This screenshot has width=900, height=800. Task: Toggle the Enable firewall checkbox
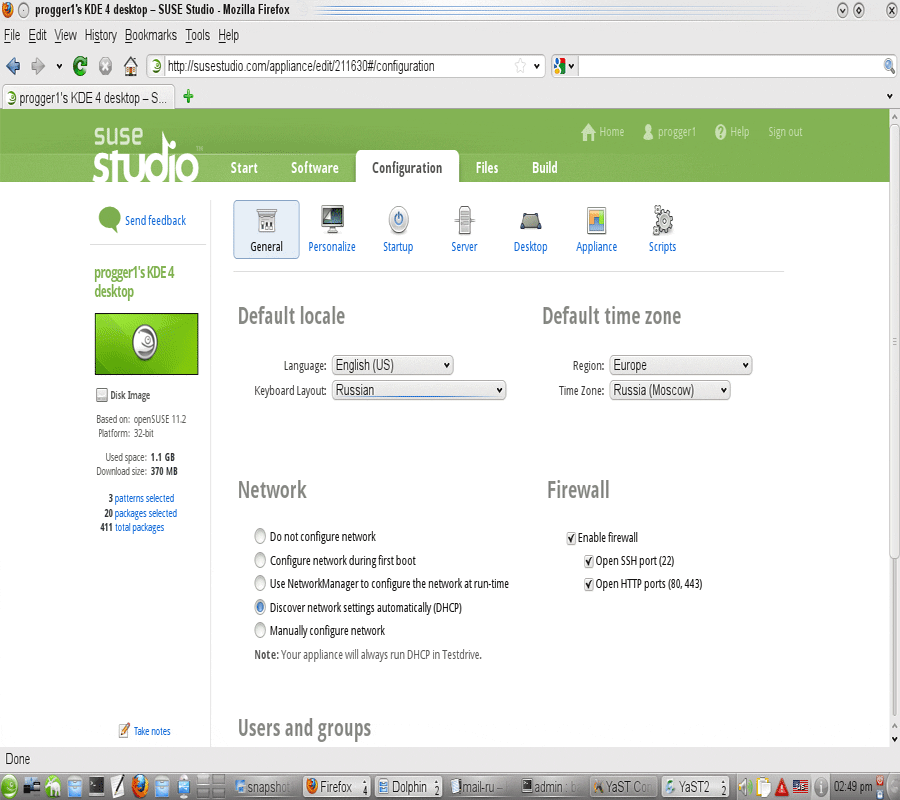click(571, 538)
